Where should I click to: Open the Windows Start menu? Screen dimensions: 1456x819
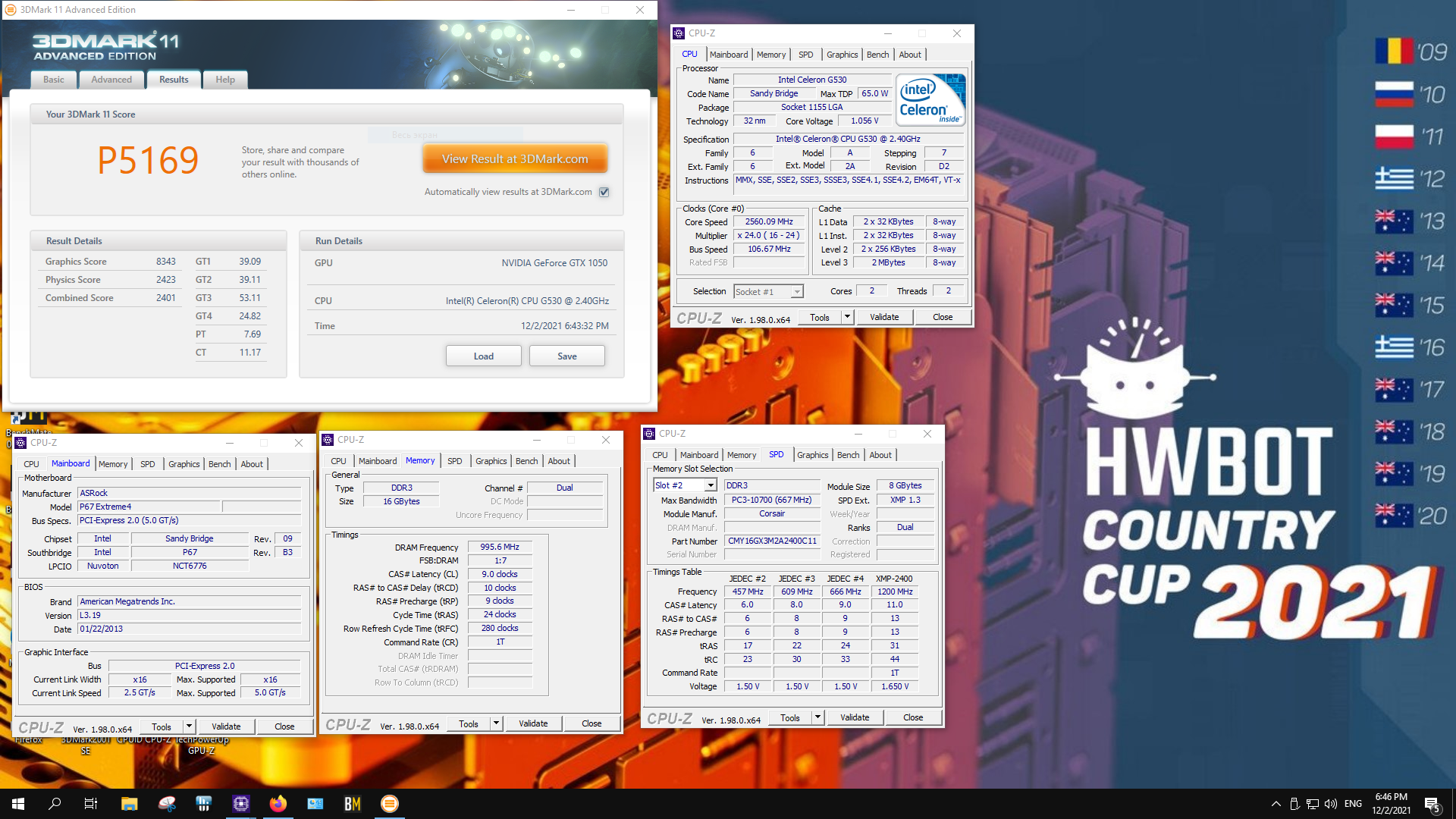pos(18,804)
